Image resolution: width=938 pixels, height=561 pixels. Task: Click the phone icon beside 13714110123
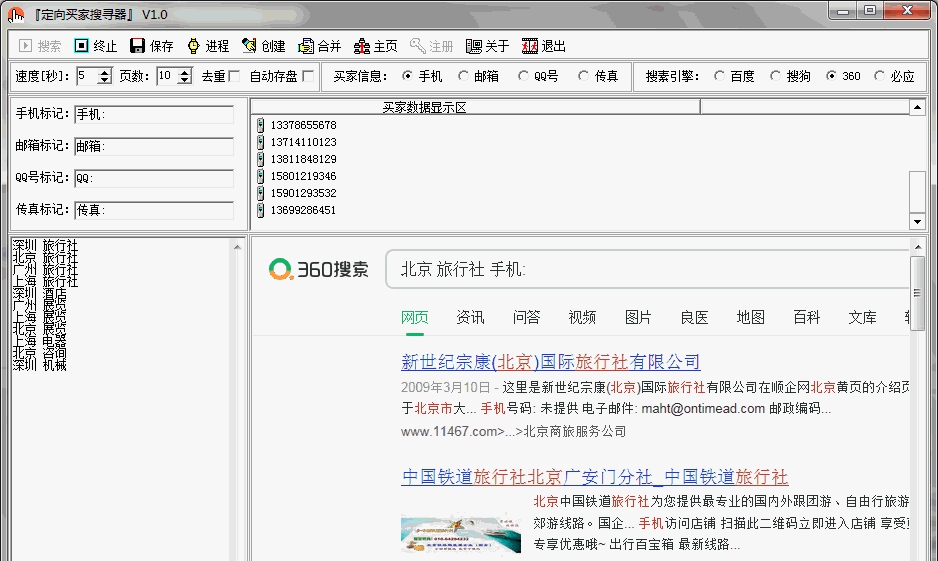[x=260, y=142]
